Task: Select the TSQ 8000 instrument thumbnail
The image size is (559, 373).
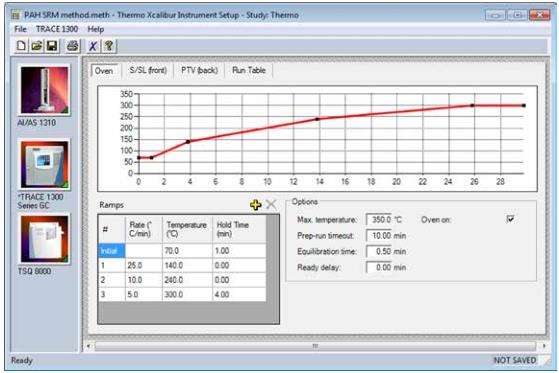Action: click(x=45, y=239)
